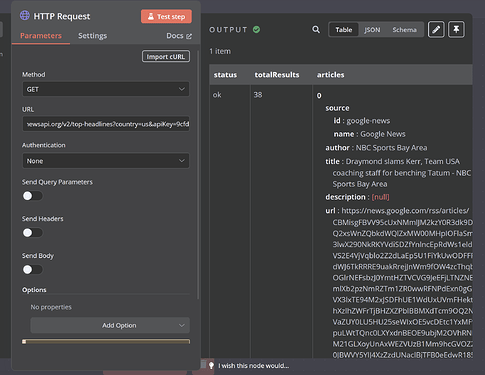Click the pin output data icon

click(x=456, y=30)
